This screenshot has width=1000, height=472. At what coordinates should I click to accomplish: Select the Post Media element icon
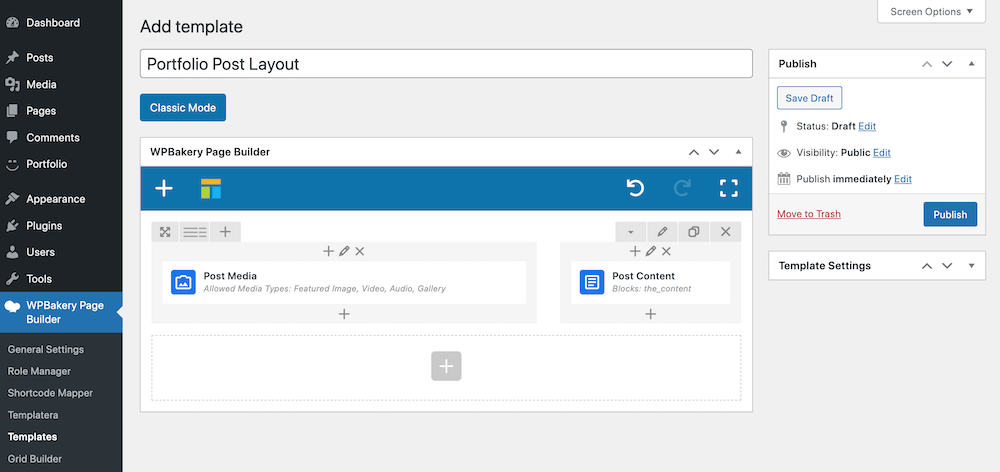coord(183,282)
